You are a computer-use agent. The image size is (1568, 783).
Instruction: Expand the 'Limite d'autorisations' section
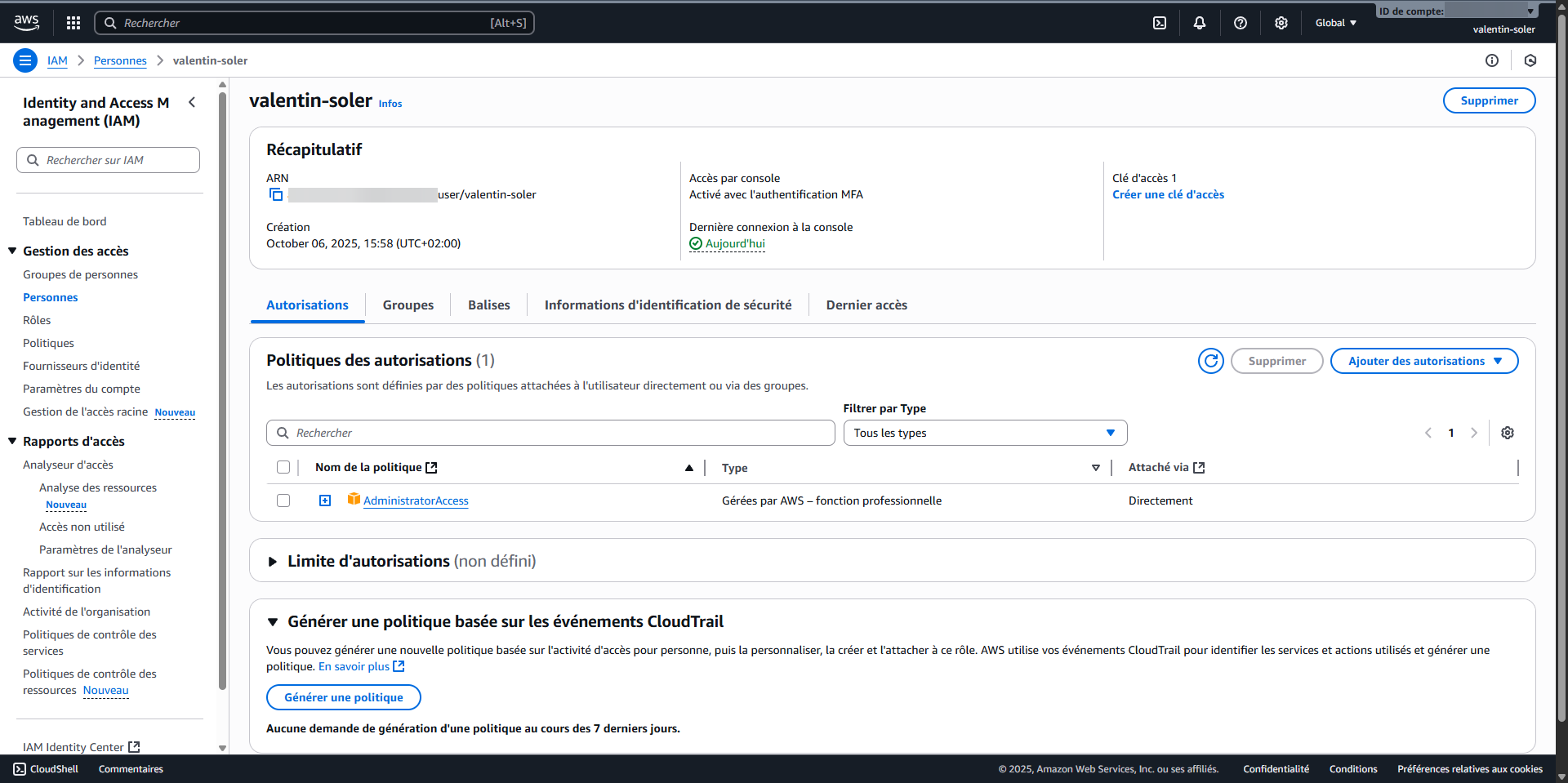point(273,561)
